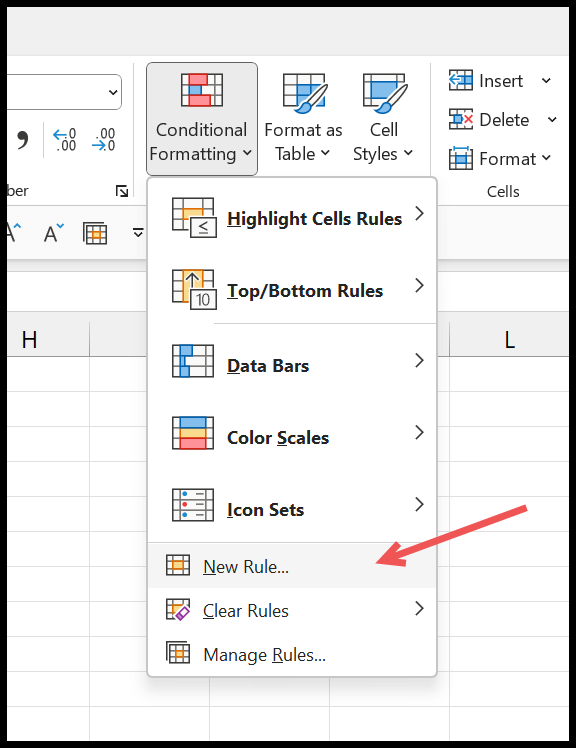Image resolution: width=576 pixels, height=748 pixels.
Task: Expand arrow beside Clear Rules
Action: click(419, 608)
